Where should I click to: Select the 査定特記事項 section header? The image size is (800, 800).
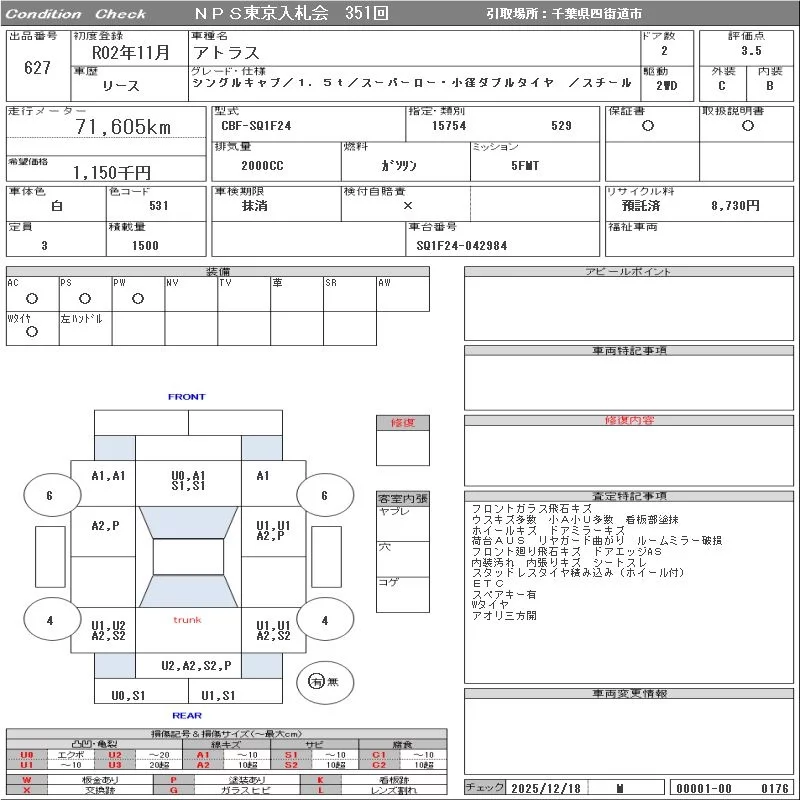coord(630,496)
